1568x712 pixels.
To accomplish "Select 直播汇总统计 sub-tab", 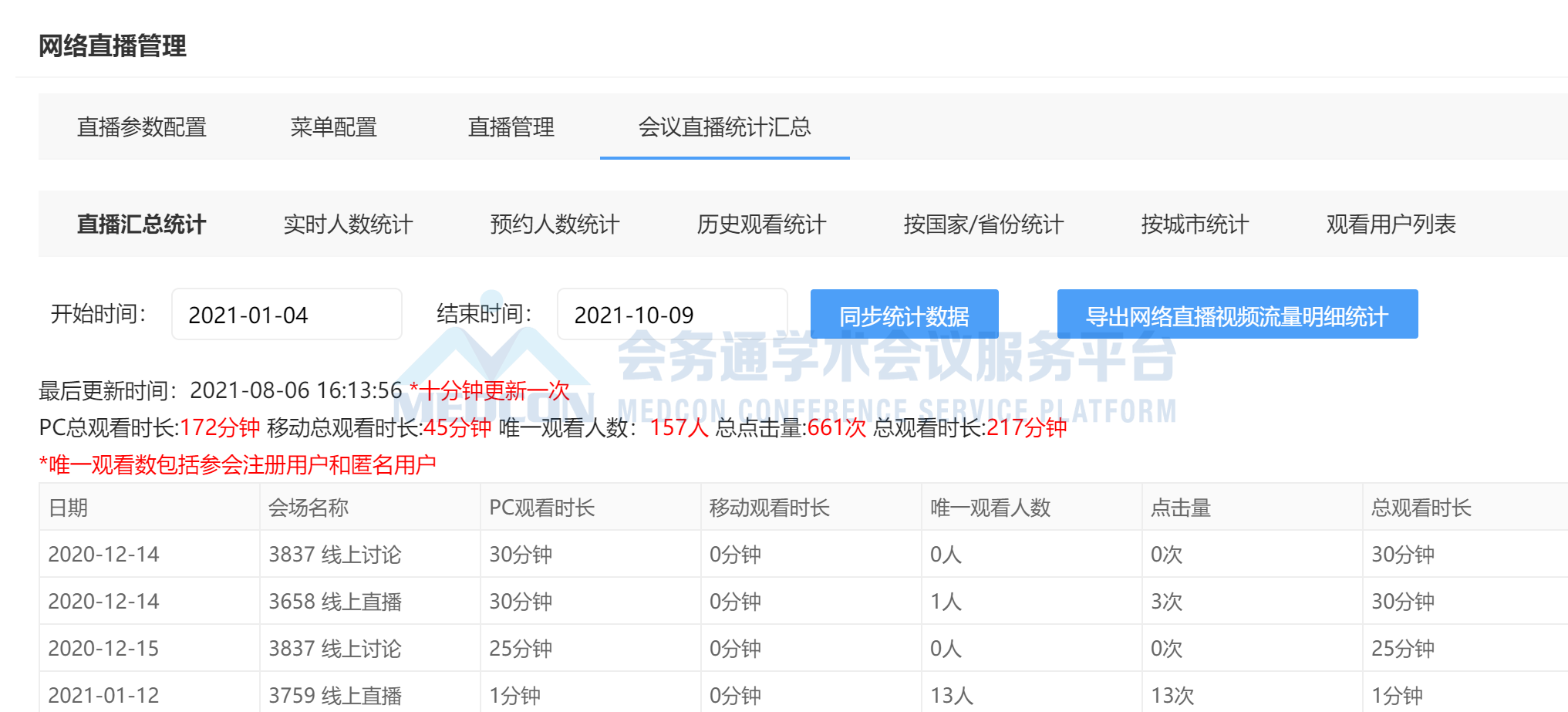I will pos(142,224).
